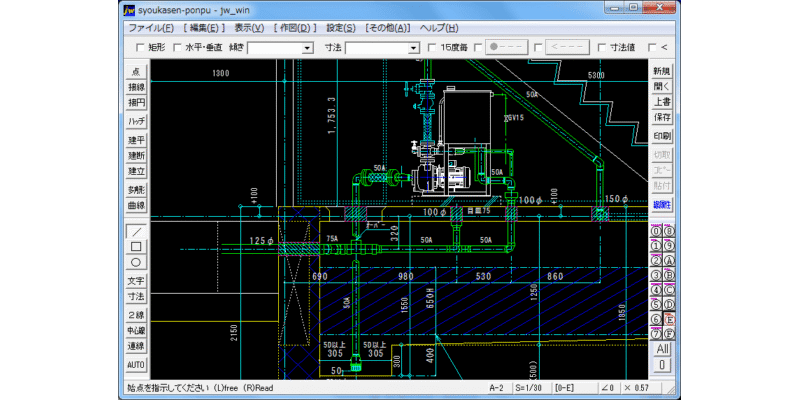Click the 多角形 polygon button
This screenshot has height=400, width=800.
click(136, 190)
